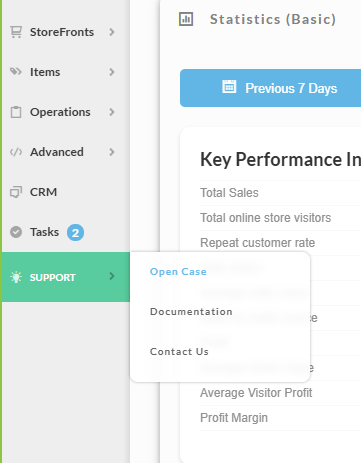Click the CRM chat bubbles icon
The width and height of the screenshot is (361, 463).
(16, 192)
